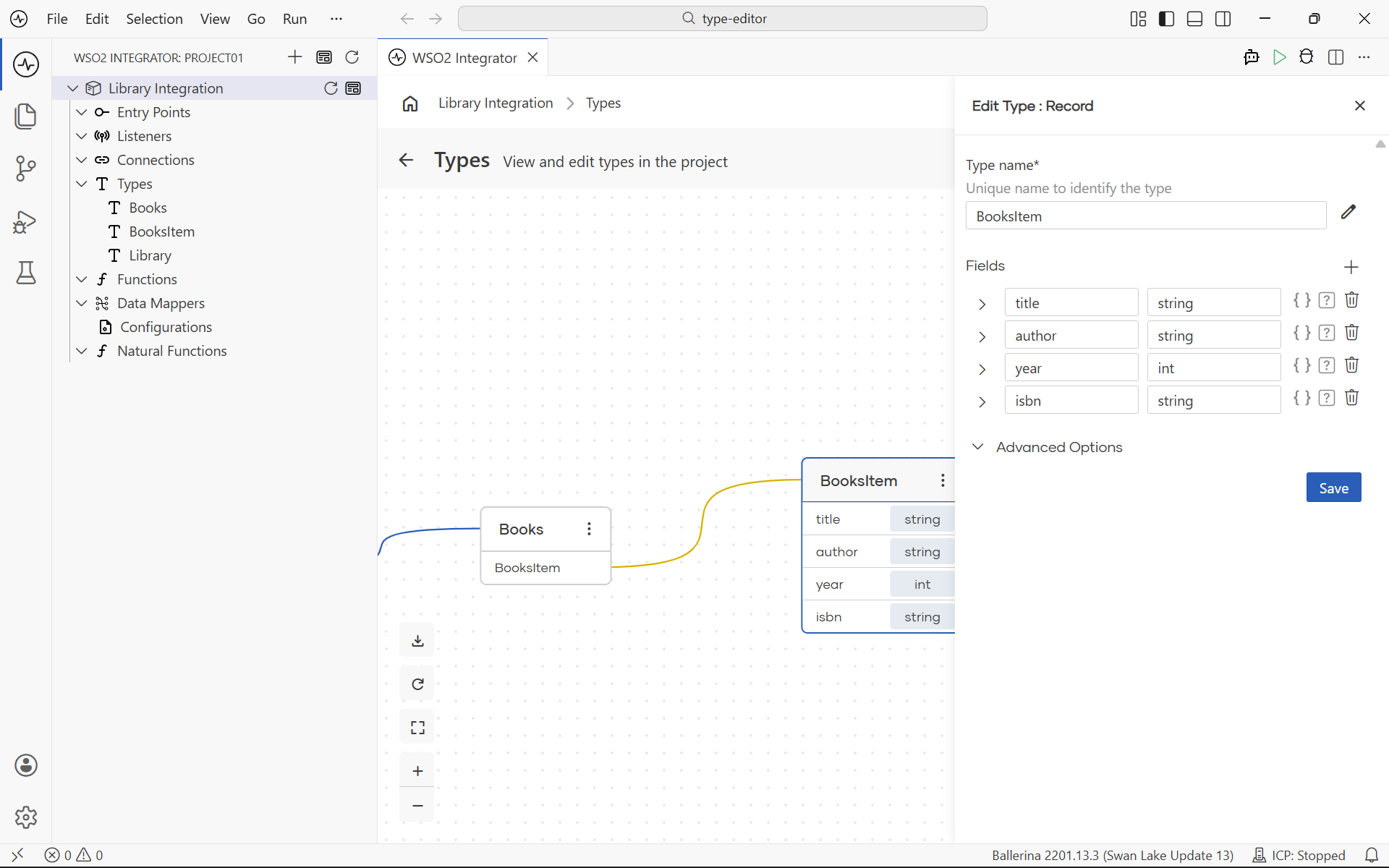Fit diagram to screen using the frame icon
The image size is (1389, 868).
[417, 728]
